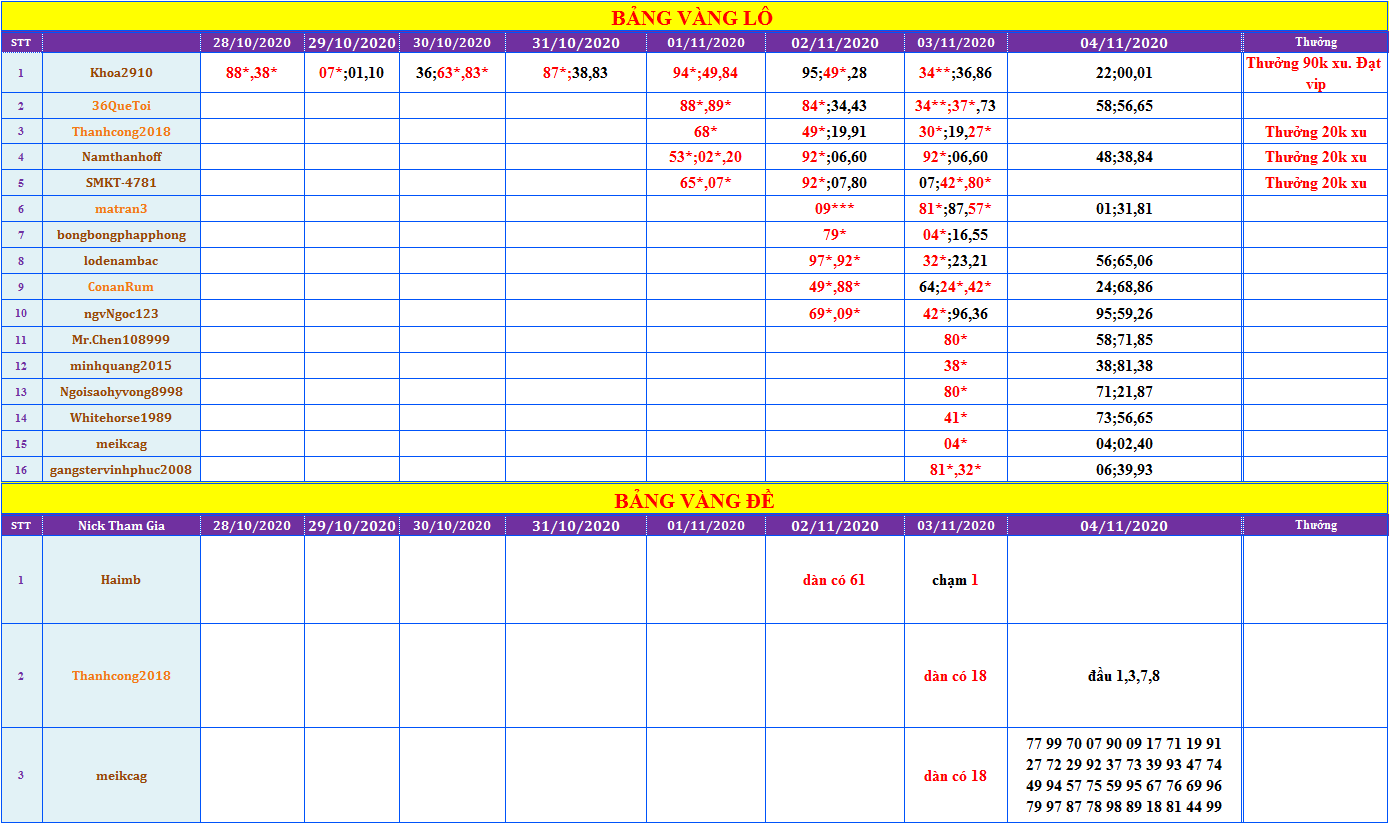Image resolution: width=1389 pixels, height=823 pixels.
Task: Click Thưởng 20k xu in SMKT-4781 row
Action: (x=1316, y=183)
